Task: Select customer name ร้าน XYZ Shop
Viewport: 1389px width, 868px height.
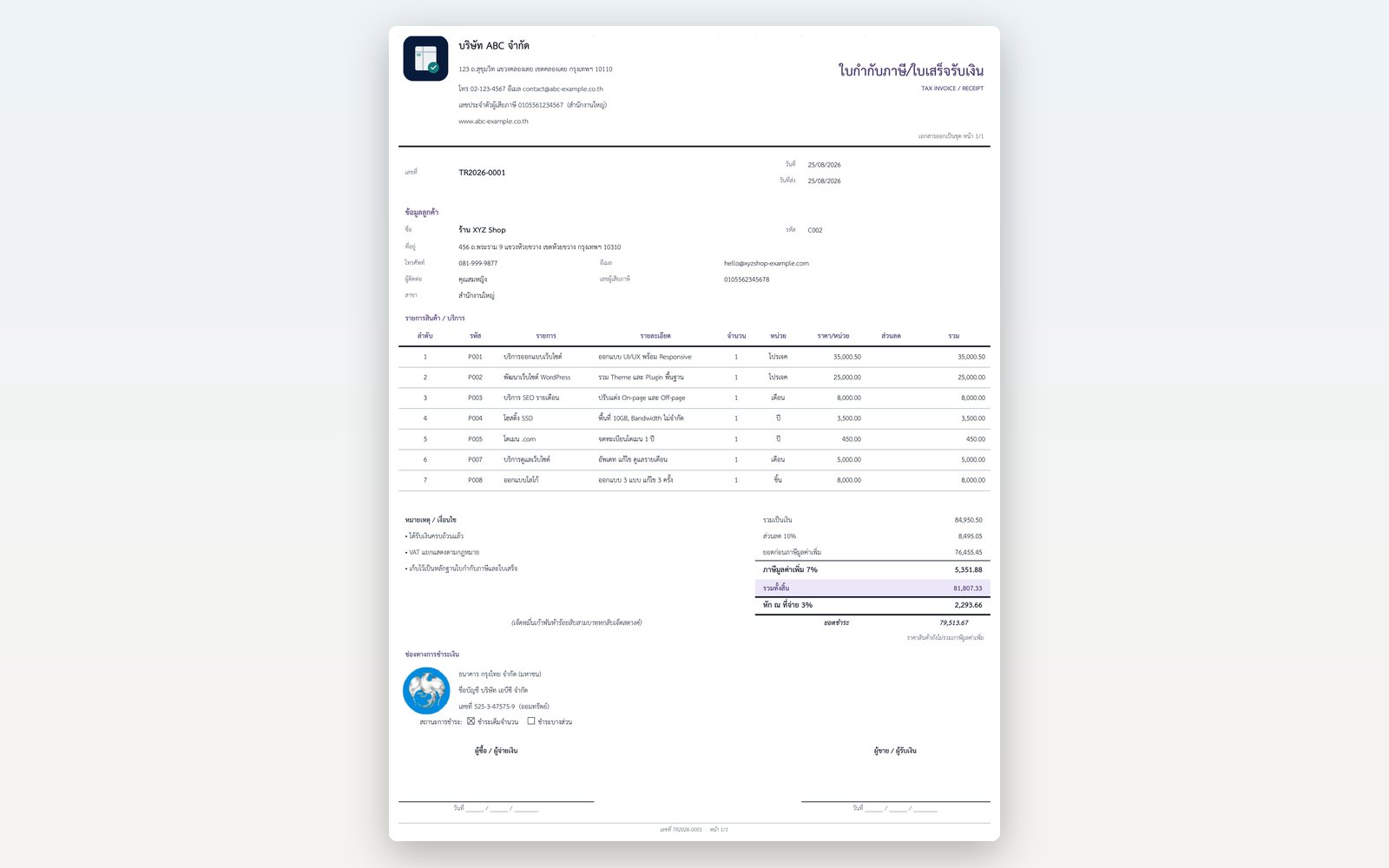Action: (482, 230)
